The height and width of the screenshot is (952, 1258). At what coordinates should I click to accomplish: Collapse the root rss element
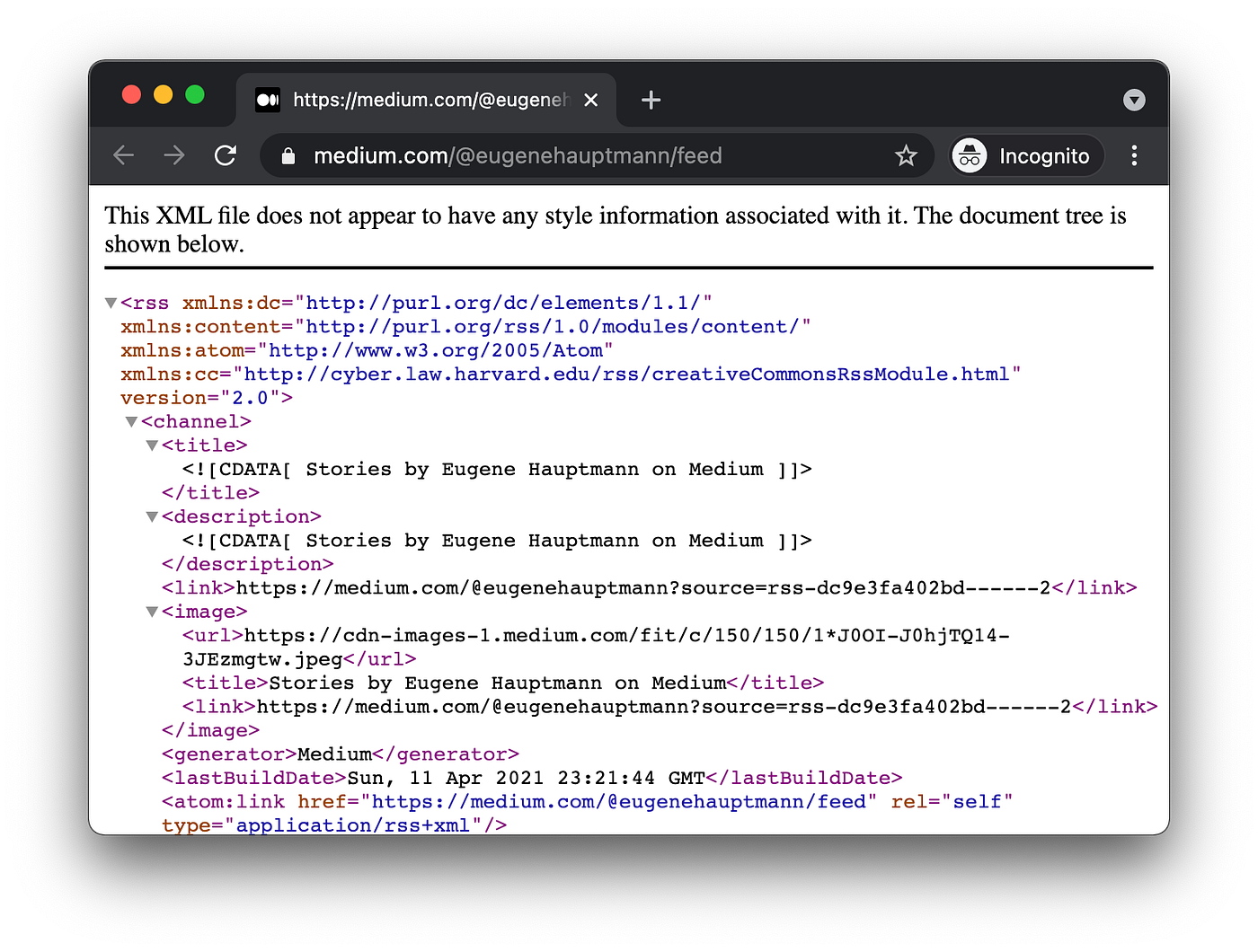[111, 303]
